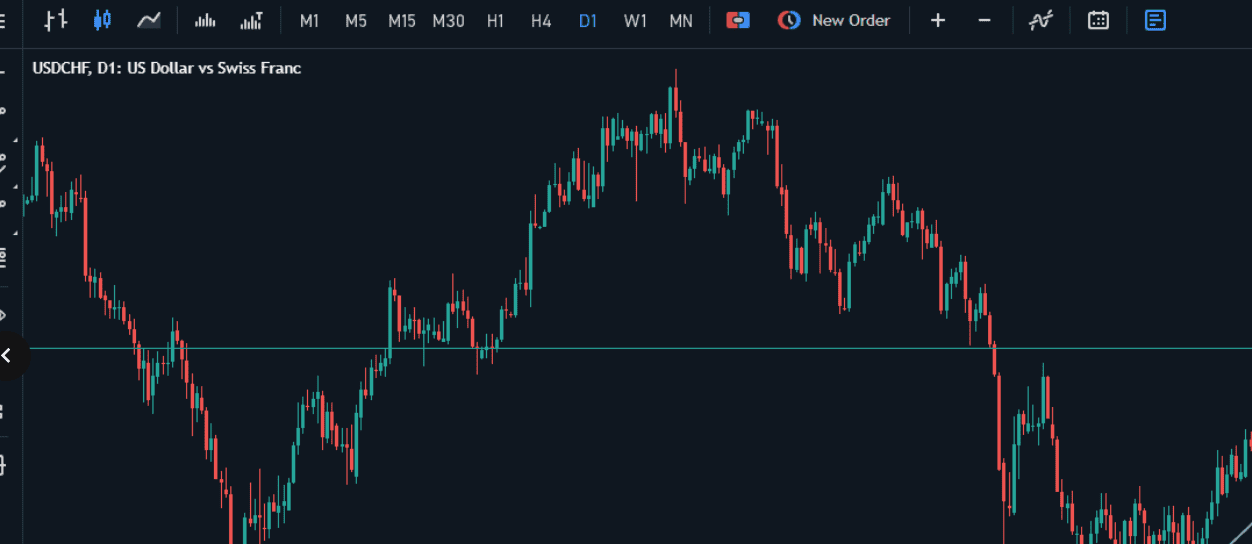The image size is (1252, 544).
Task: Open the indicators list icon
Action: click(1041, 20)
